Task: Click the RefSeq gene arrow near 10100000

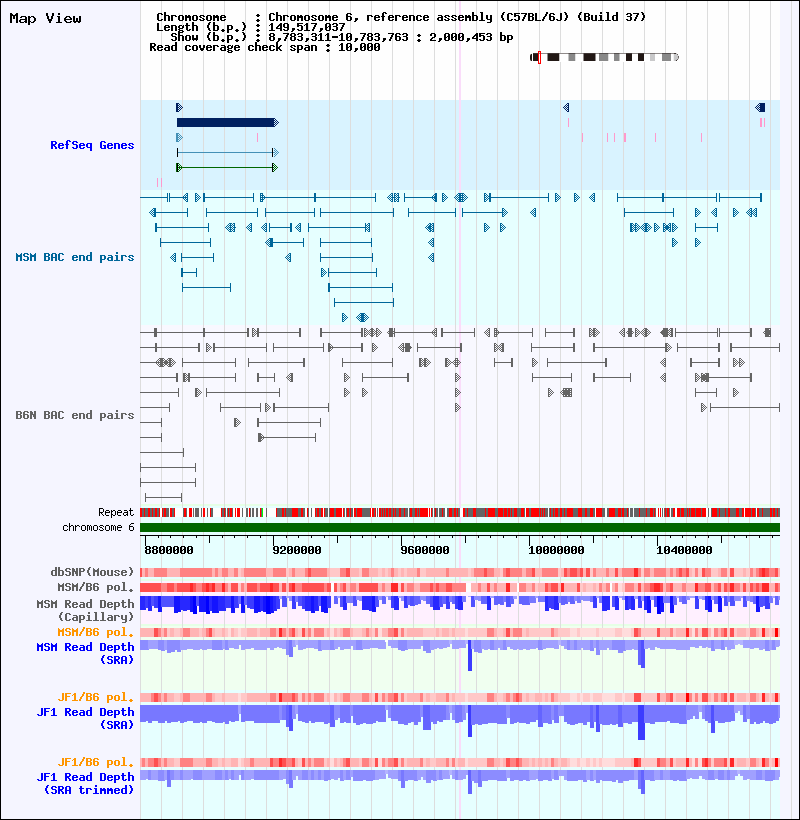Action: pyautogui.click(x=566, y=108)
